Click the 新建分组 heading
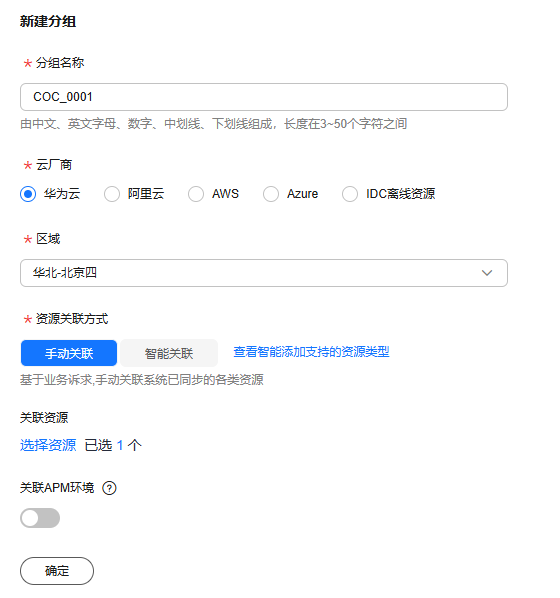This screenshot has width=560, height=598. (48, 21)
